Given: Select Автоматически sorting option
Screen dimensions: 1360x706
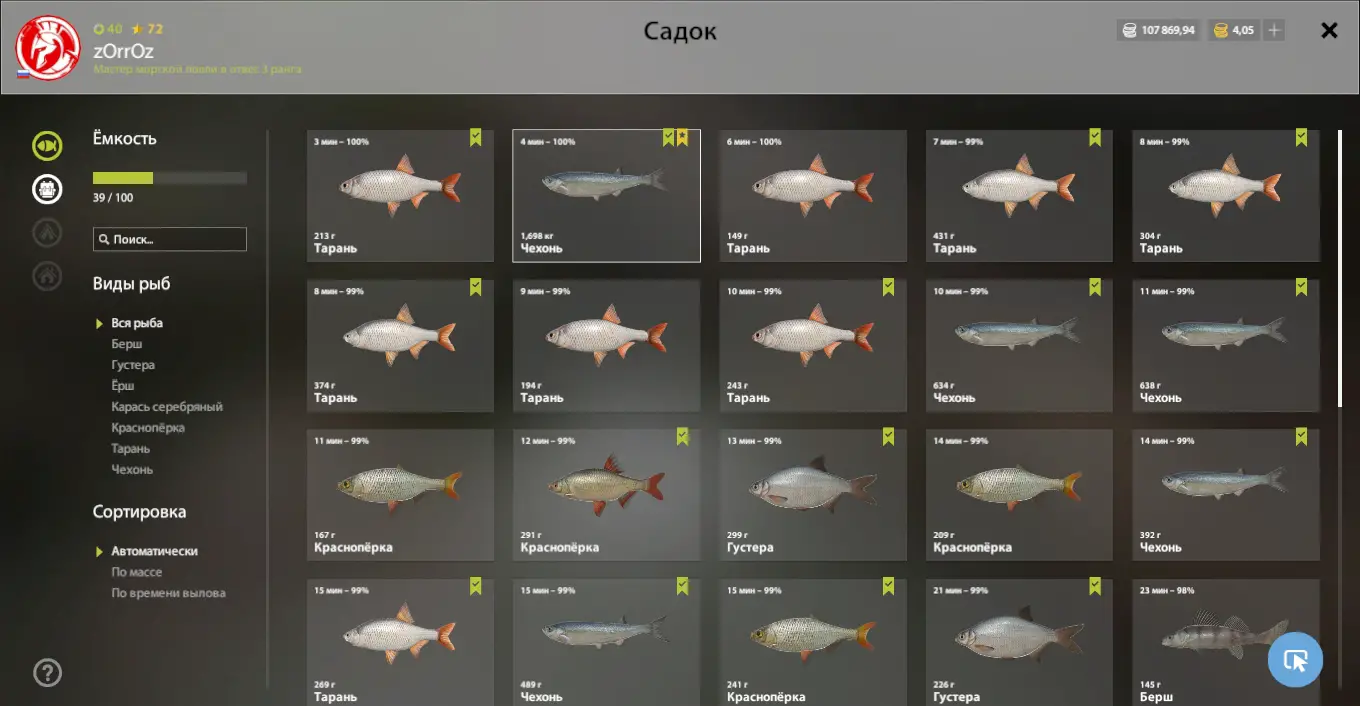Looking at the screenshot, I should (154, 551).
